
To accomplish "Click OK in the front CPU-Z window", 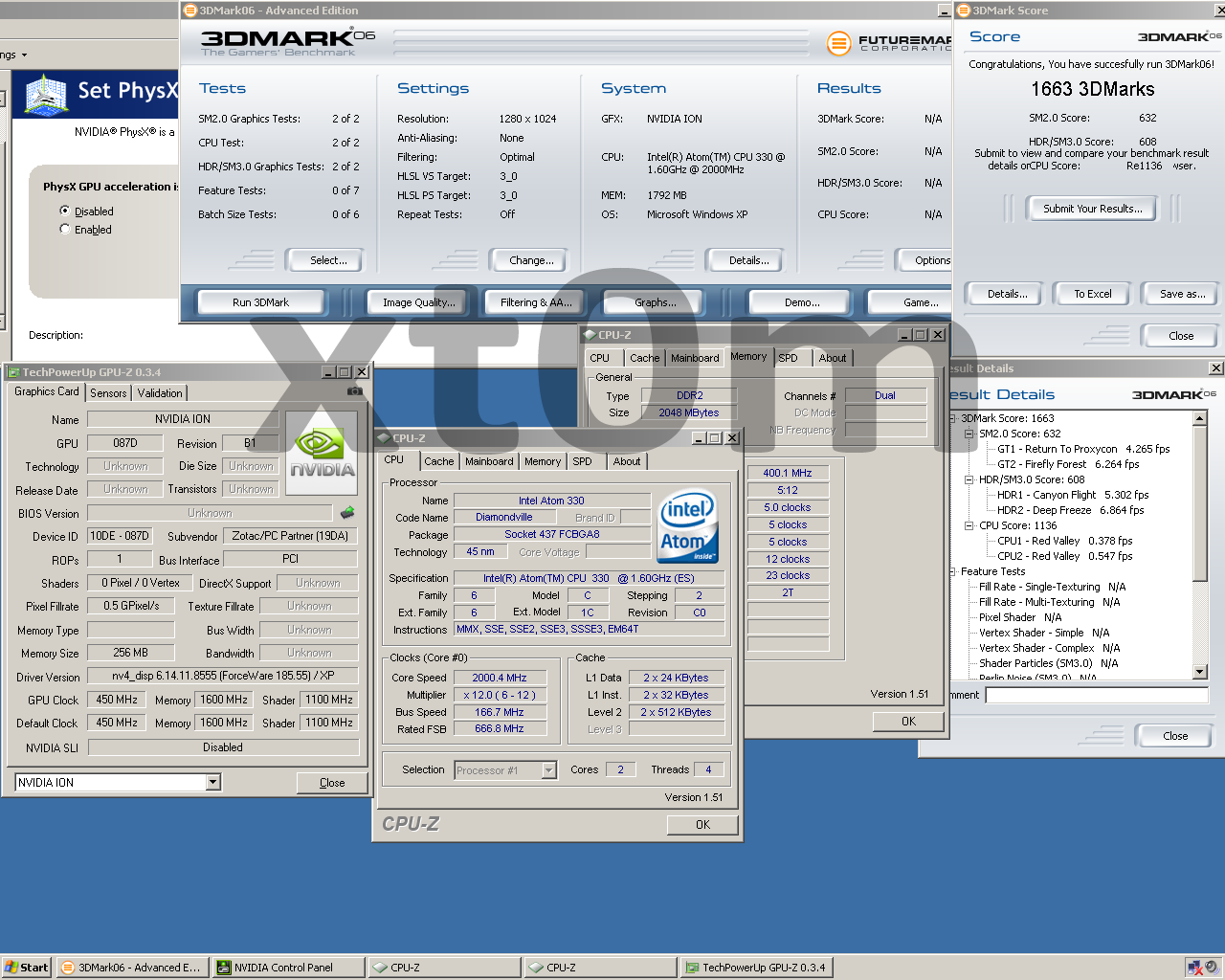I will pyautogui.click(x=702, y=824).
